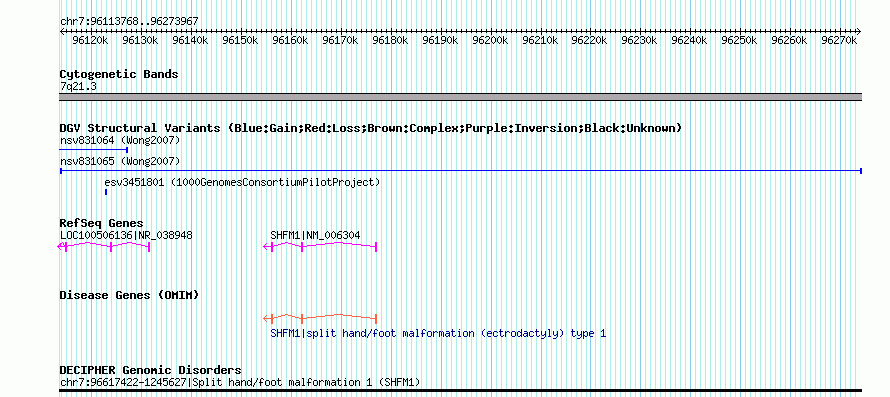Click ruler position 96230k
Viewport: 890px width, 397px height.
point(640,40)
